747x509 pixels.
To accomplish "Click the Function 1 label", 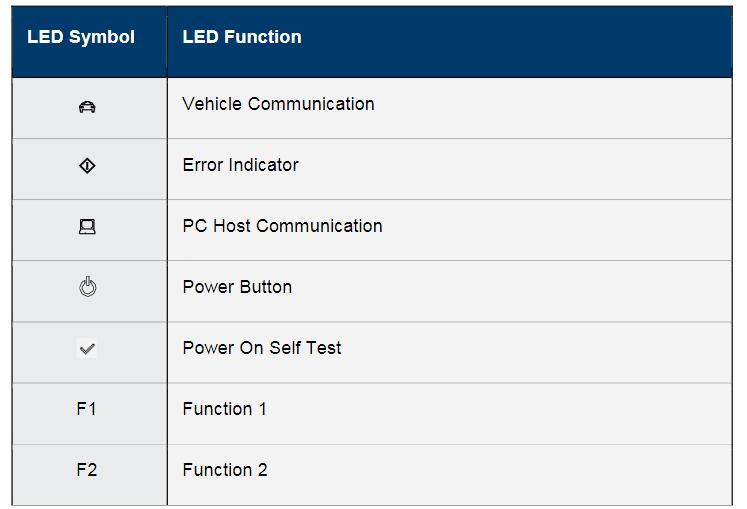I will coord(224,409).
